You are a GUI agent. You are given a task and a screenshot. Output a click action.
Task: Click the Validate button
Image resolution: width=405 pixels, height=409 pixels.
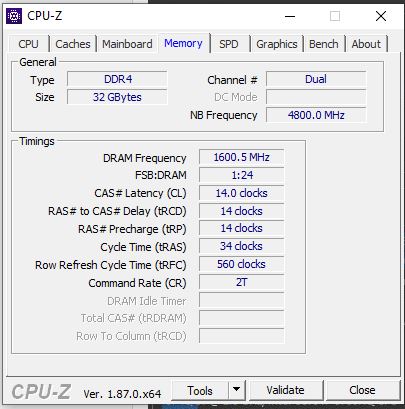click(x=286, y=390)
